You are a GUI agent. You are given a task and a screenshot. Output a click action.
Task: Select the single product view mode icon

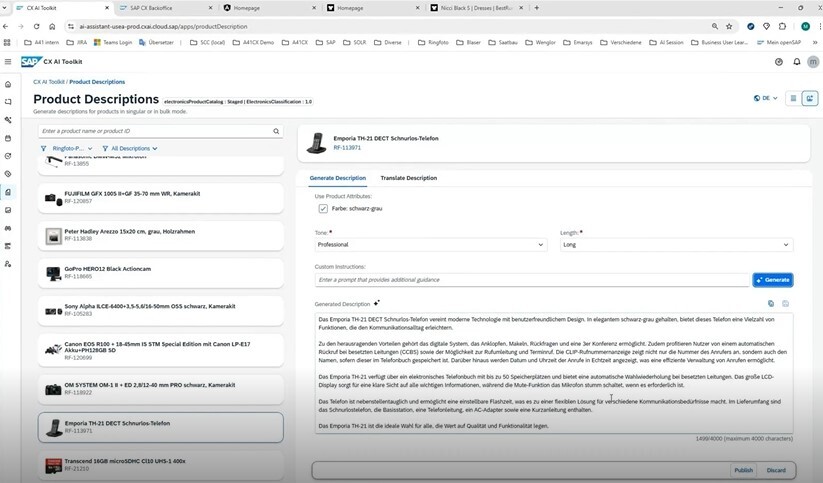tap(810, 98)
